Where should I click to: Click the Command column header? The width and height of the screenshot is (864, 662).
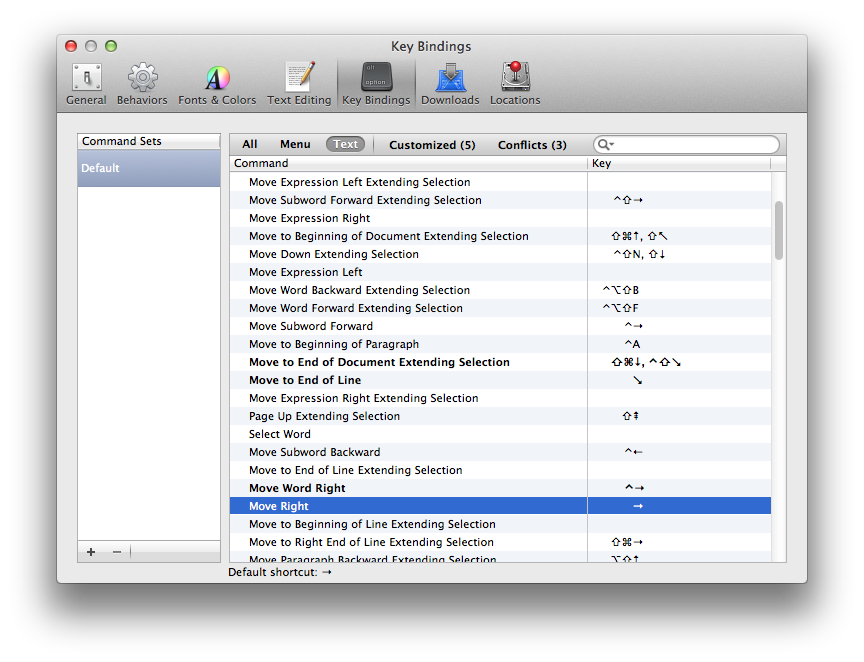408,163
